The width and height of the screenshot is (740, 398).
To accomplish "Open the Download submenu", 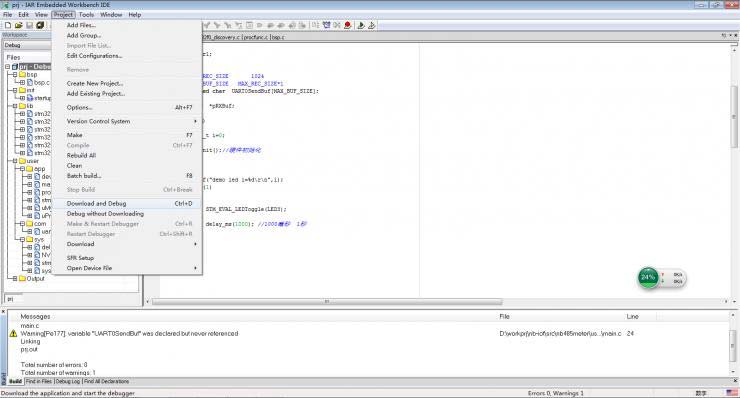I will pos(127,244).
